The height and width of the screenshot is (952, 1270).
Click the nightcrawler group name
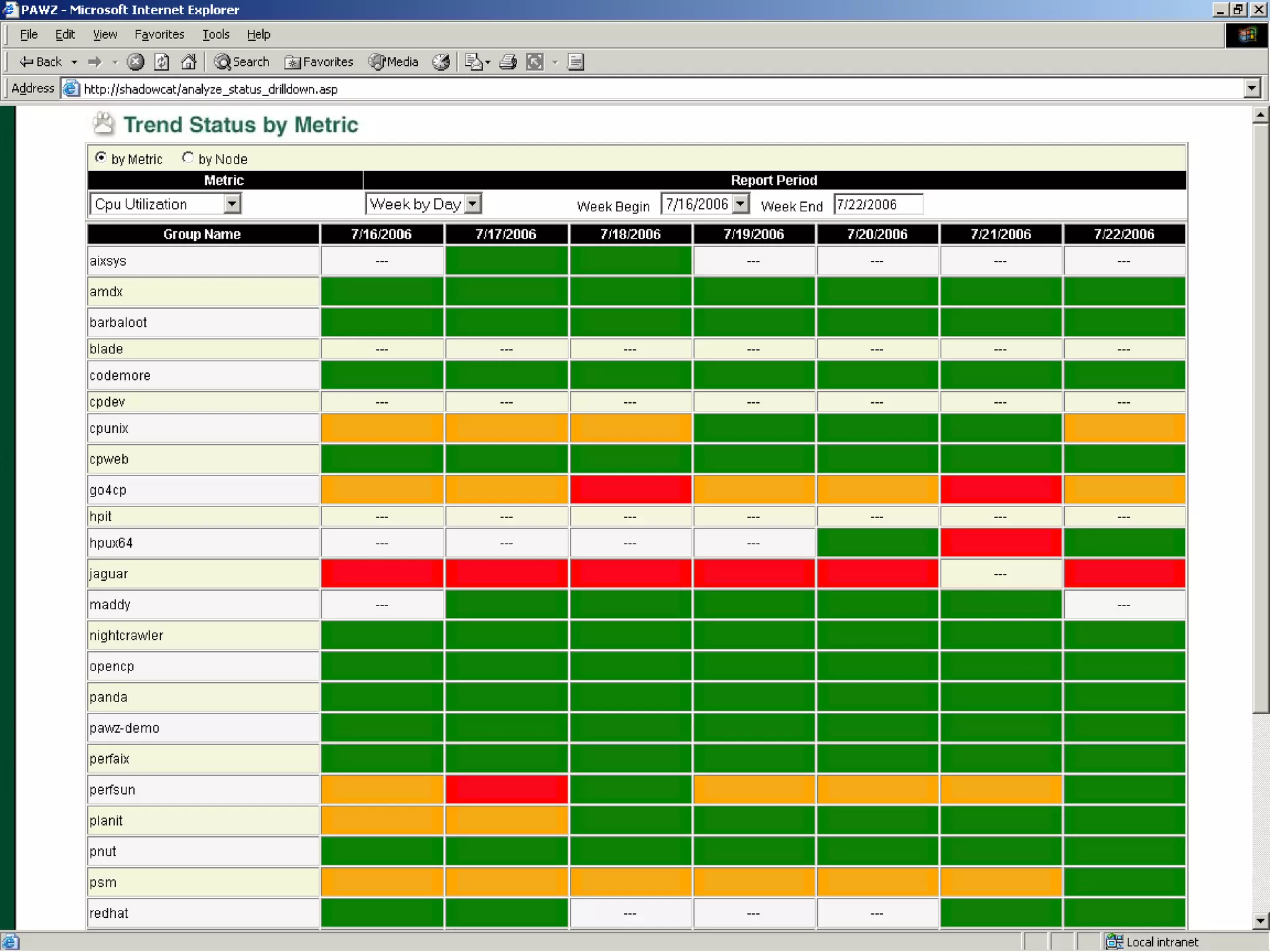click(x=127, y=636)
